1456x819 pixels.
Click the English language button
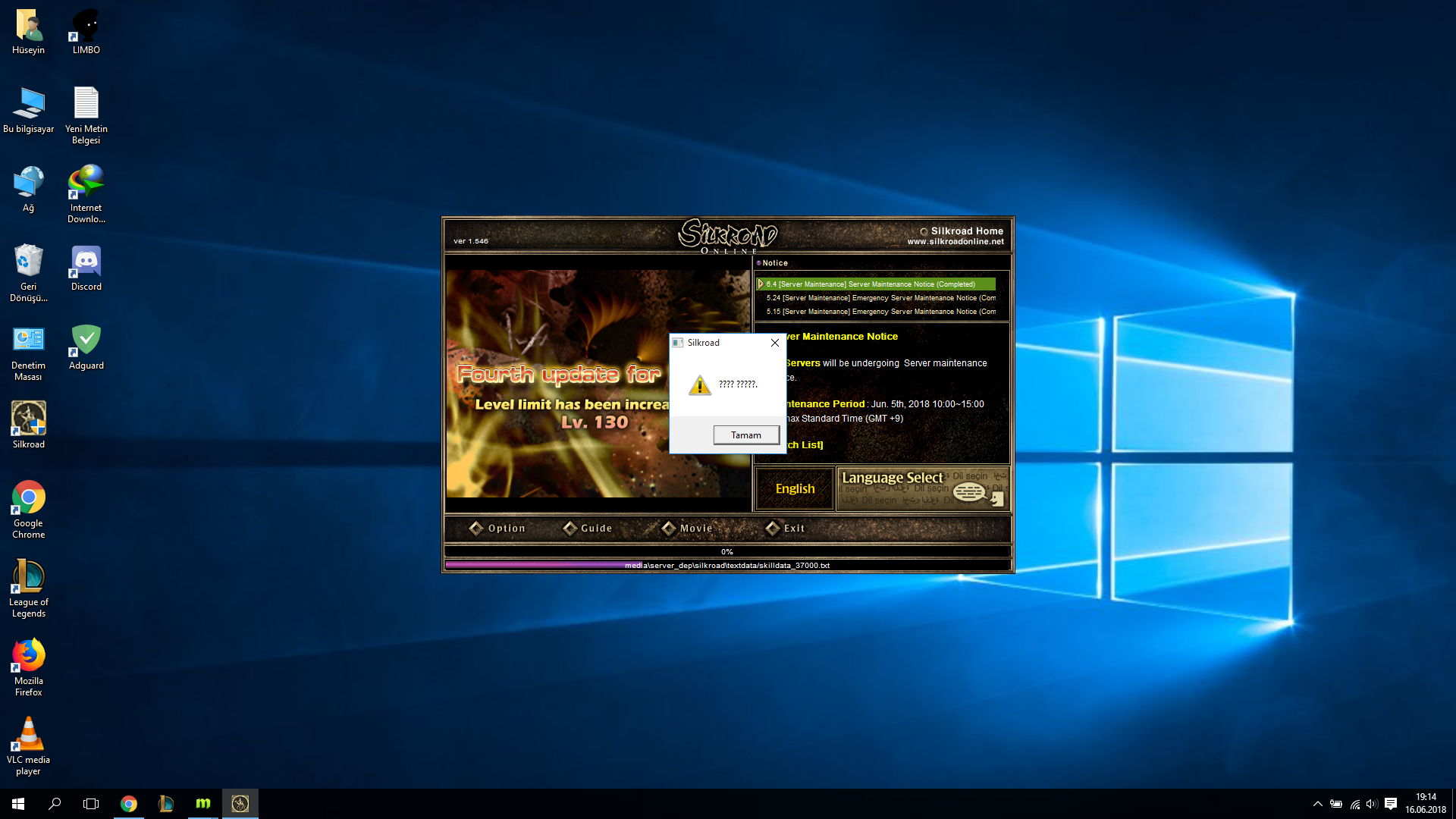(795, 489)
